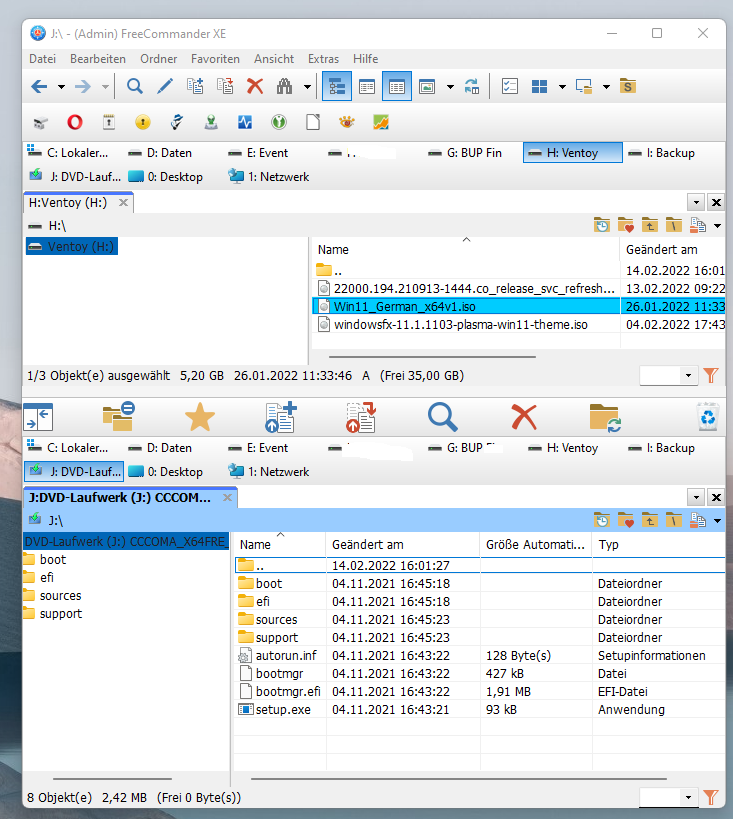Switch to small list view icon
This screenshot has width=733, height=819.
(367, 86)
